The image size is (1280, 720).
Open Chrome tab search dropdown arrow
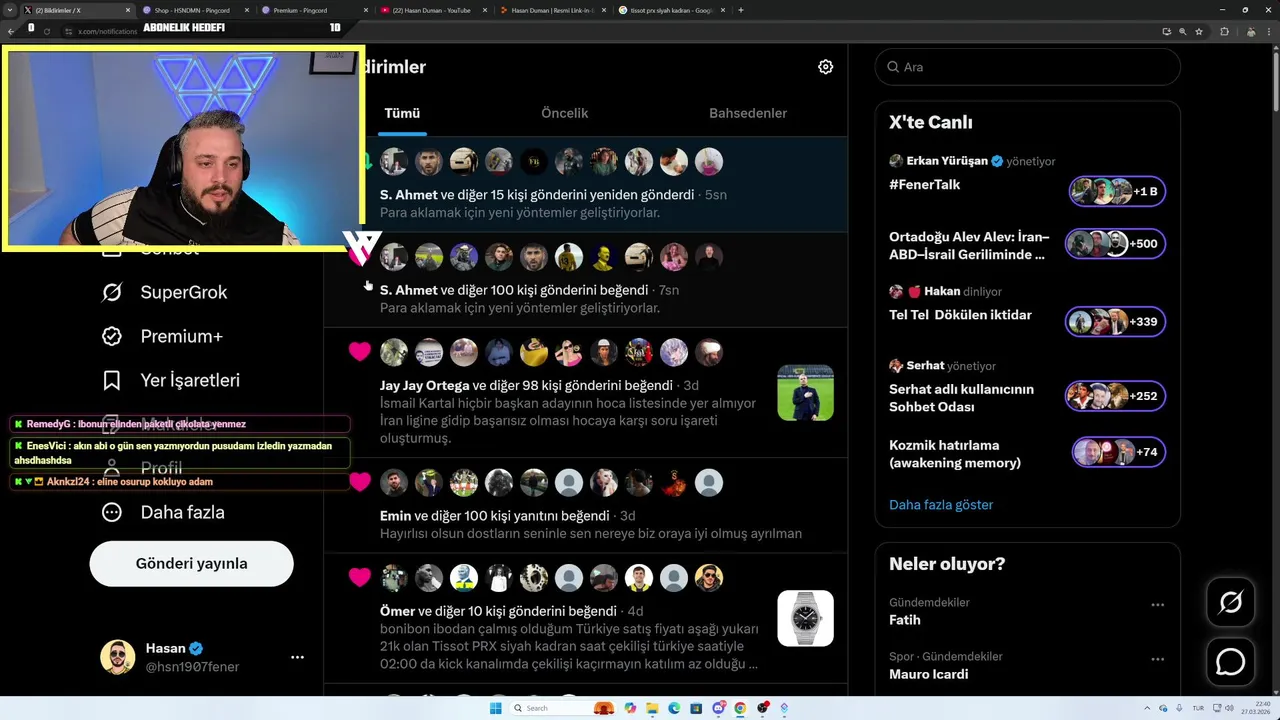11,10
